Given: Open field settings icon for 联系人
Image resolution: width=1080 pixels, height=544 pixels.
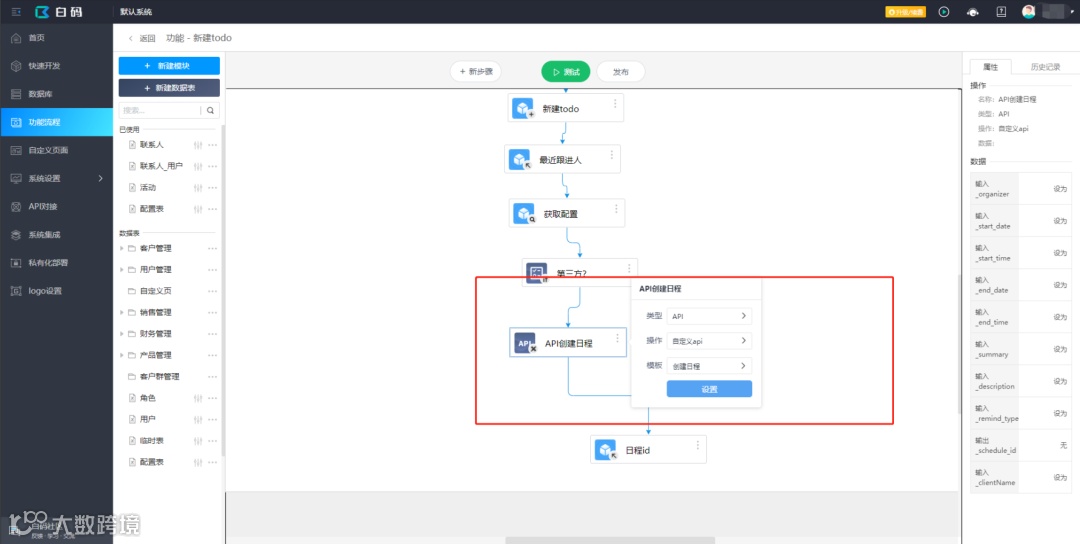Looking at the screenshot, I should point(198,145).
